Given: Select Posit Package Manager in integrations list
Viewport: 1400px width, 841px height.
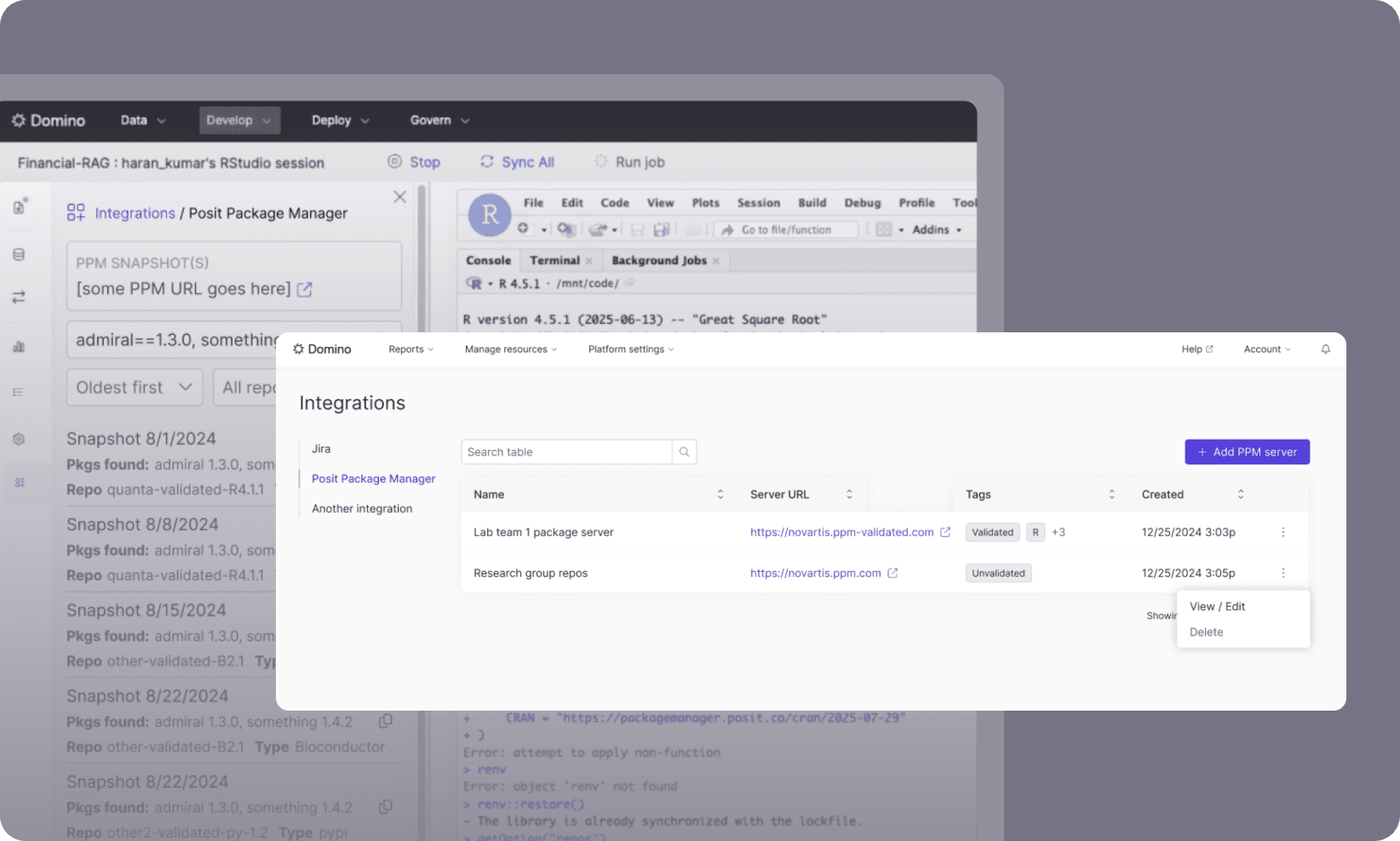Looking at the screenshot, I should point(373,479).
